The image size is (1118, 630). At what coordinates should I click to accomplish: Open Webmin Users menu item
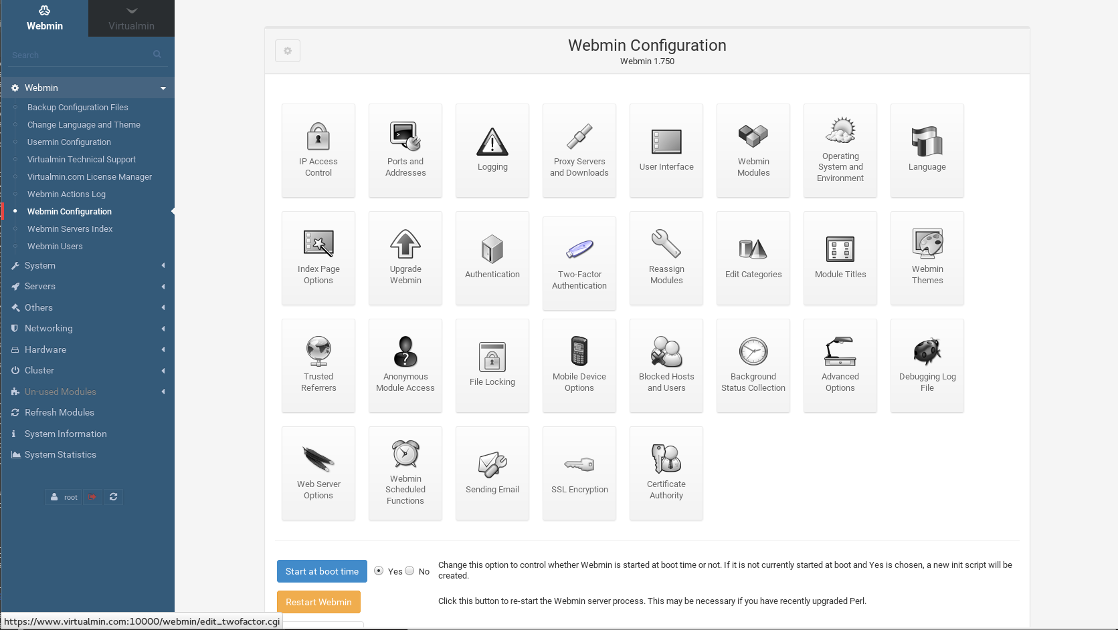pyautogui.click(x=55, y=246)
